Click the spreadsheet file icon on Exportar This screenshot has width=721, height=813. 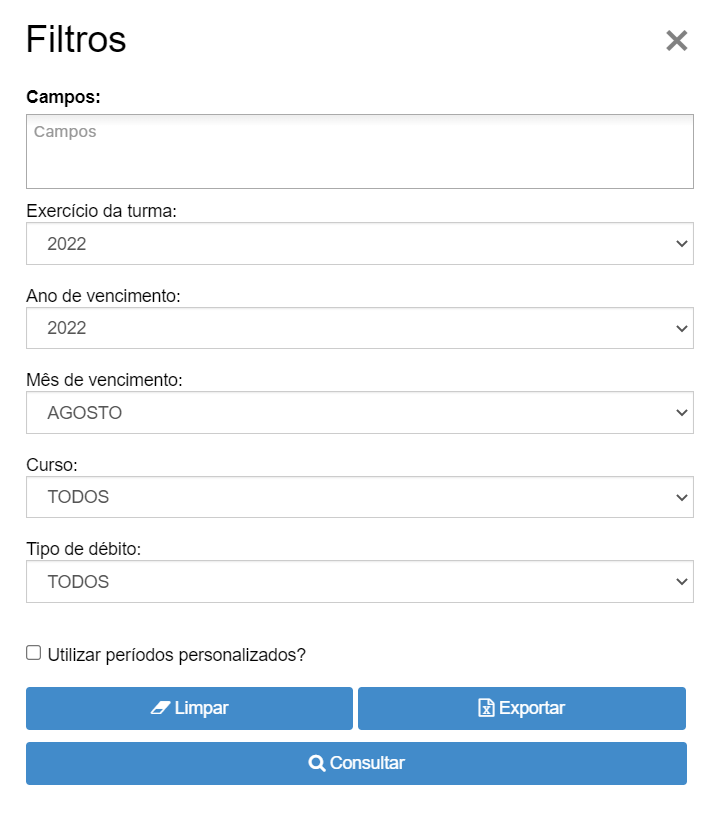coord(486,708)
